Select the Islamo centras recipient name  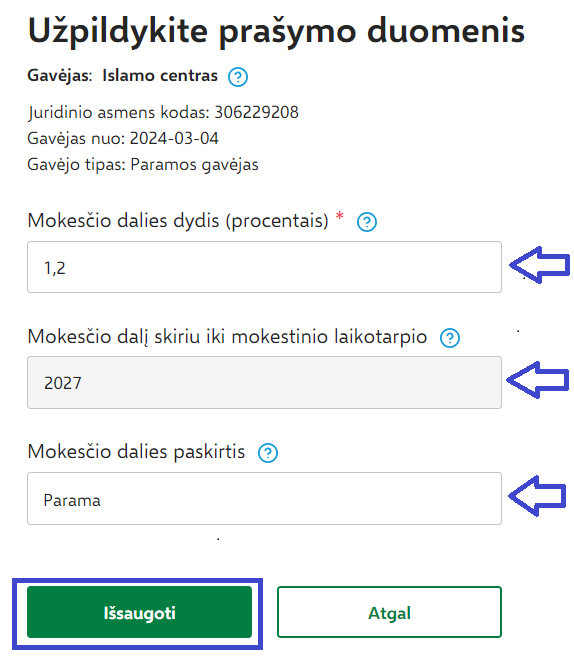pyautogui.click(x=160, y=75)
